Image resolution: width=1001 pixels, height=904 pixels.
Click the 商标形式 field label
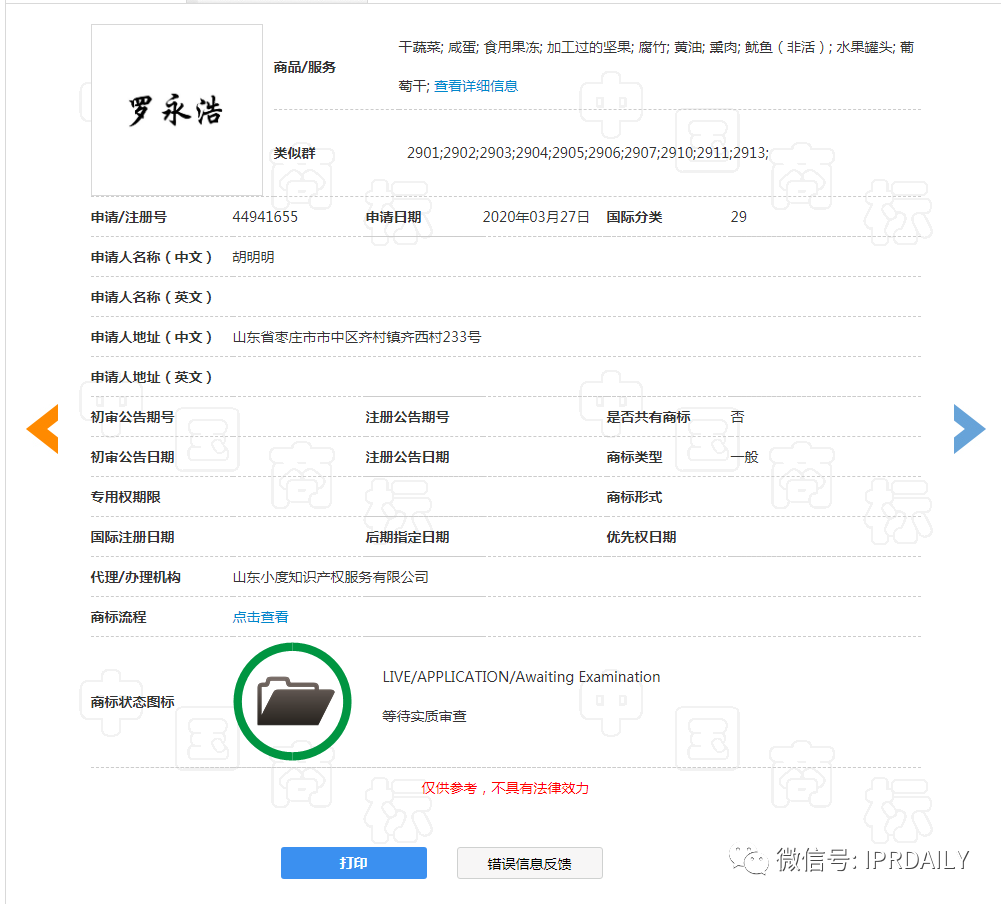coord(634,497)
